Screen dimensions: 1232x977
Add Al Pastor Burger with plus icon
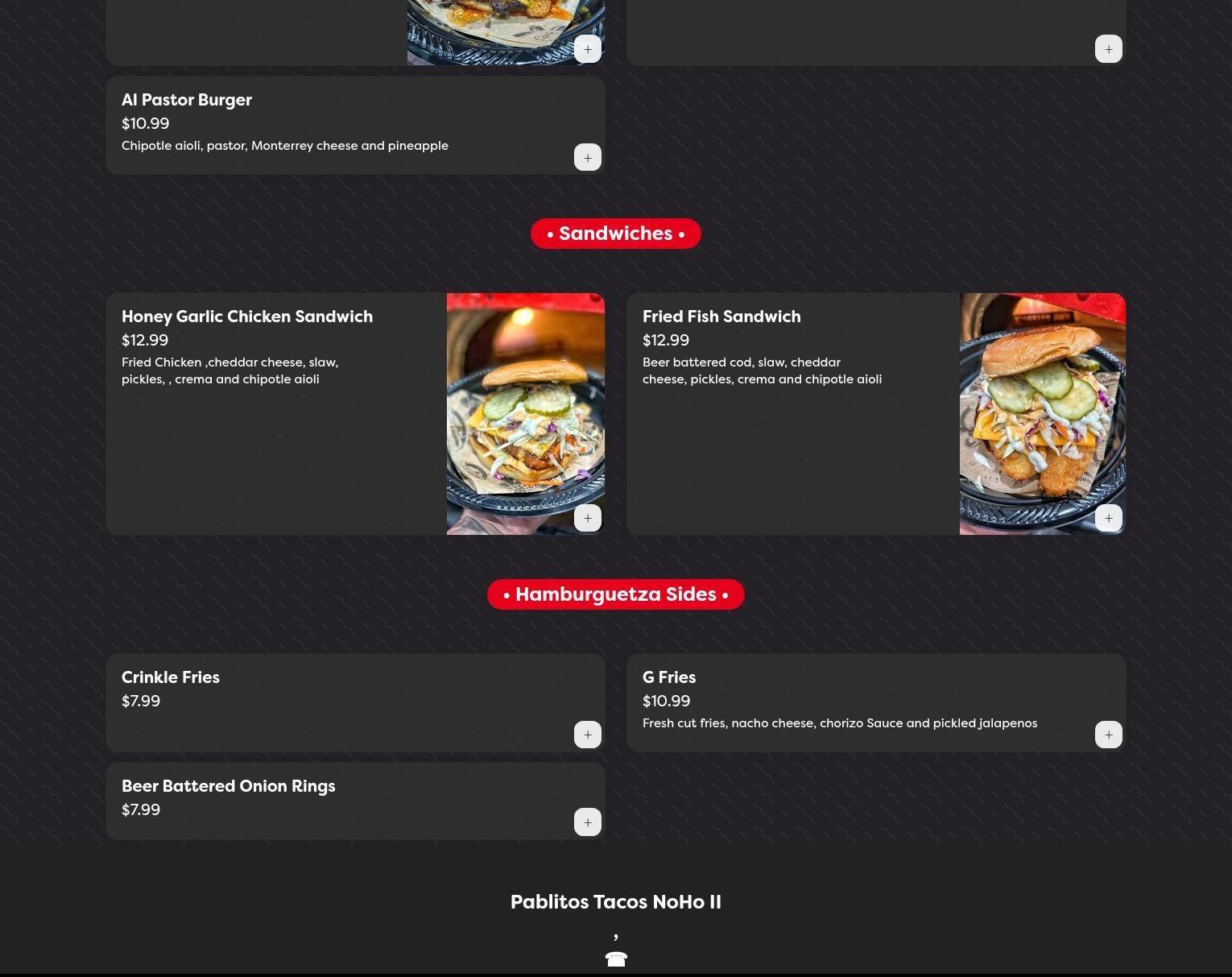(588, 157)
